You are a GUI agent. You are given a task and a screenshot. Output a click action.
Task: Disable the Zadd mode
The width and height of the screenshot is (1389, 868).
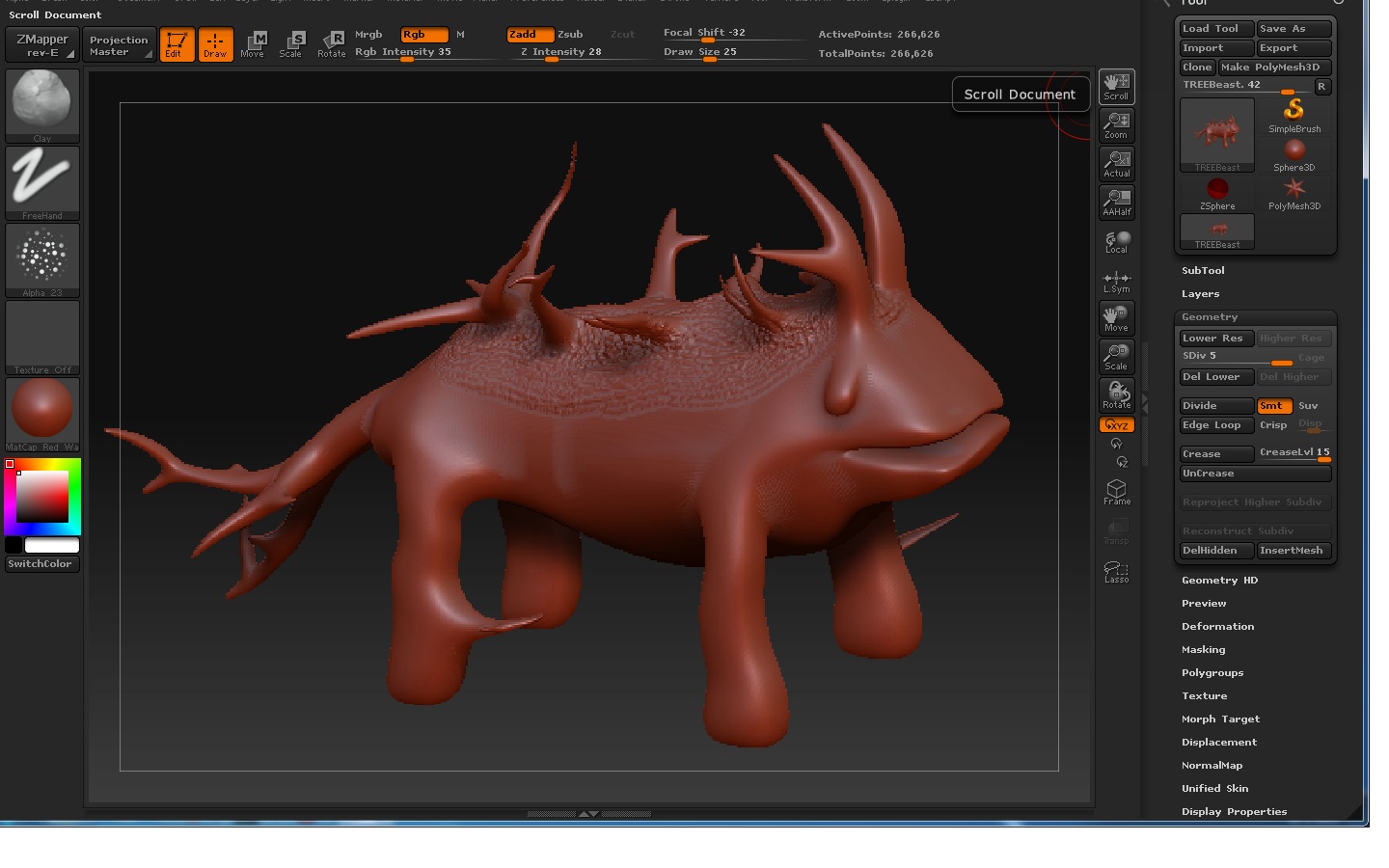click(x=531, y=35)
